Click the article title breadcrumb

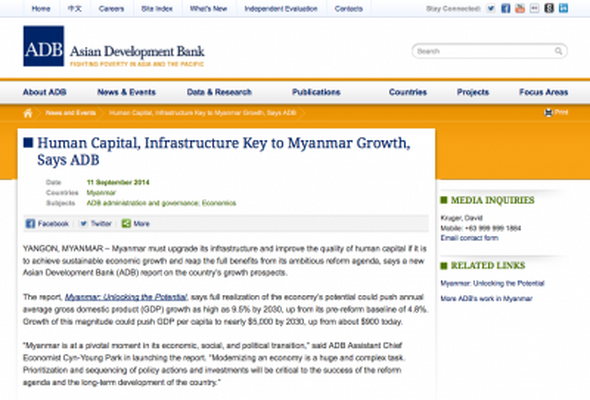point(203,113)
